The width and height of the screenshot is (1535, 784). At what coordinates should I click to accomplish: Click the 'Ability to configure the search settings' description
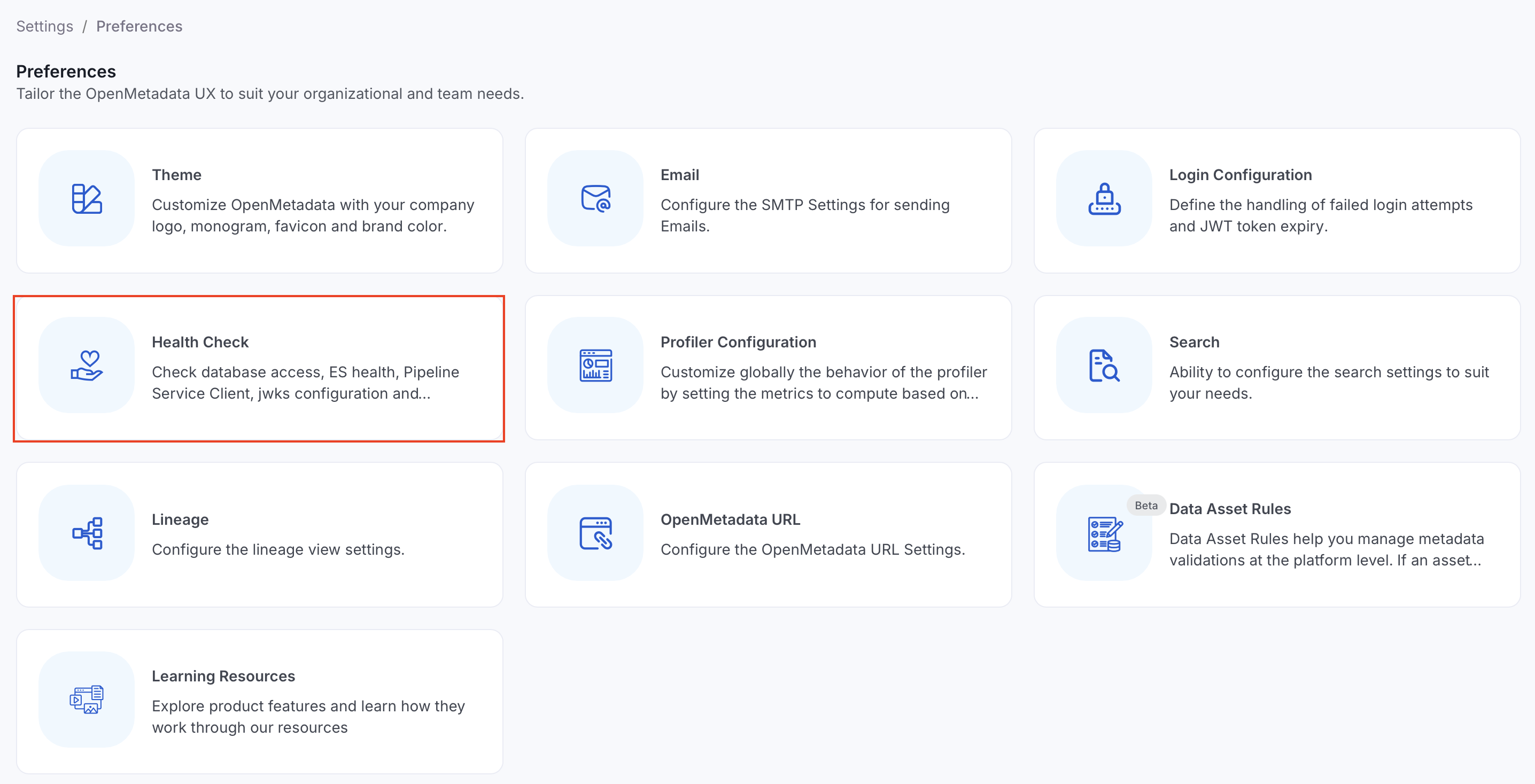1329,383
